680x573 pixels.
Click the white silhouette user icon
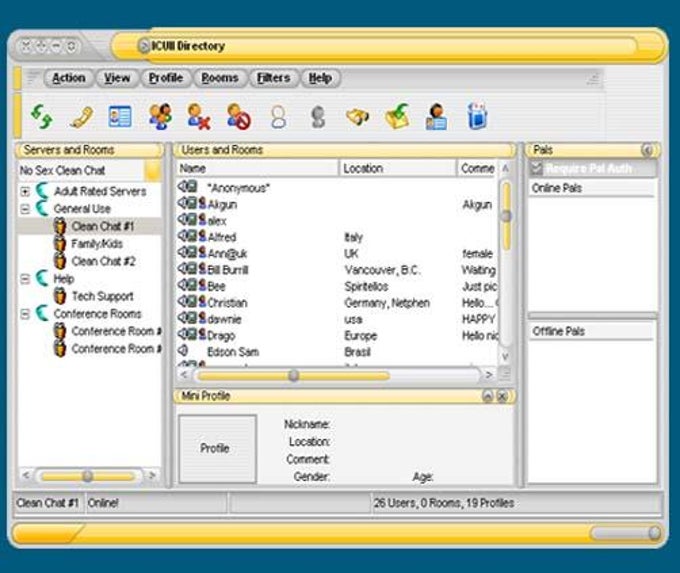278,117
